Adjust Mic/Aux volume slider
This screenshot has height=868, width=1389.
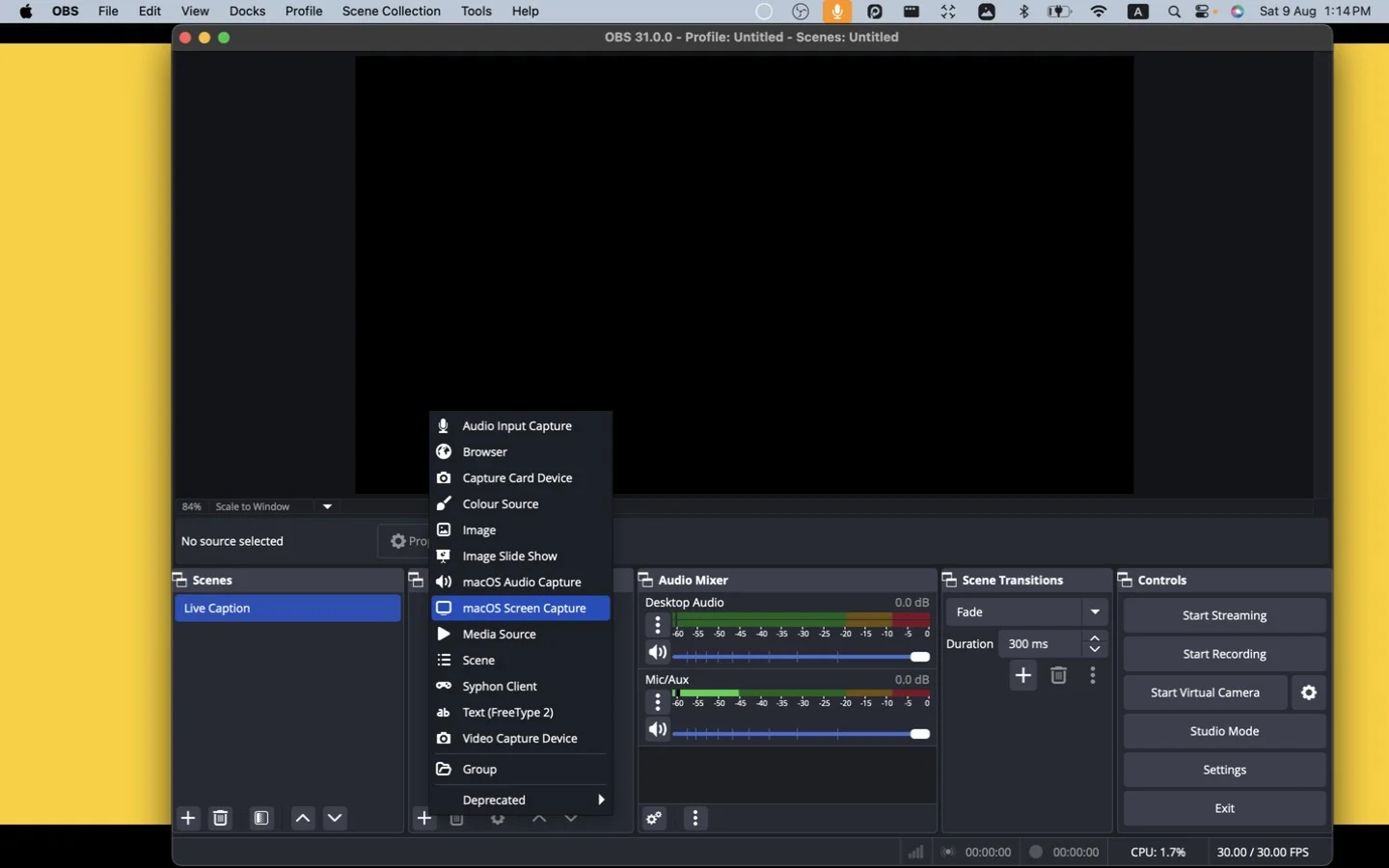point(801,734)
